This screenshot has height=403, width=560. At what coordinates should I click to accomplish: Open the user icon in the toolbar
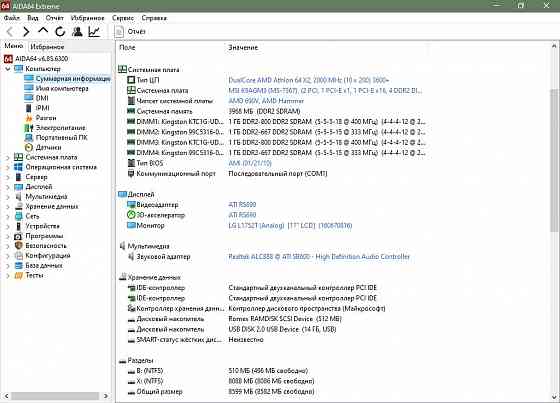[77, 32]
